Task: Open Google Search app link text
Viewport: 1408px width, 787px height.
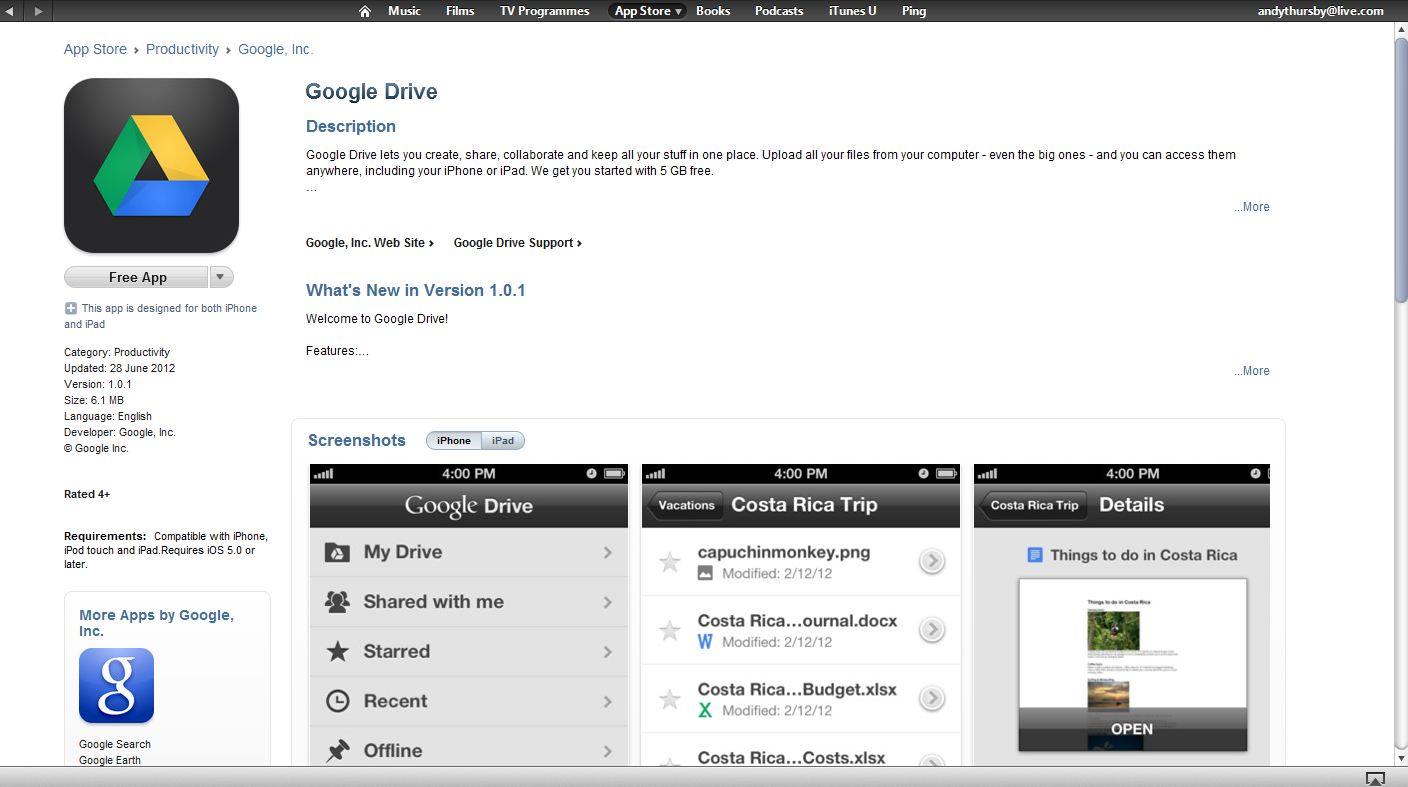Action: point(115,744)
